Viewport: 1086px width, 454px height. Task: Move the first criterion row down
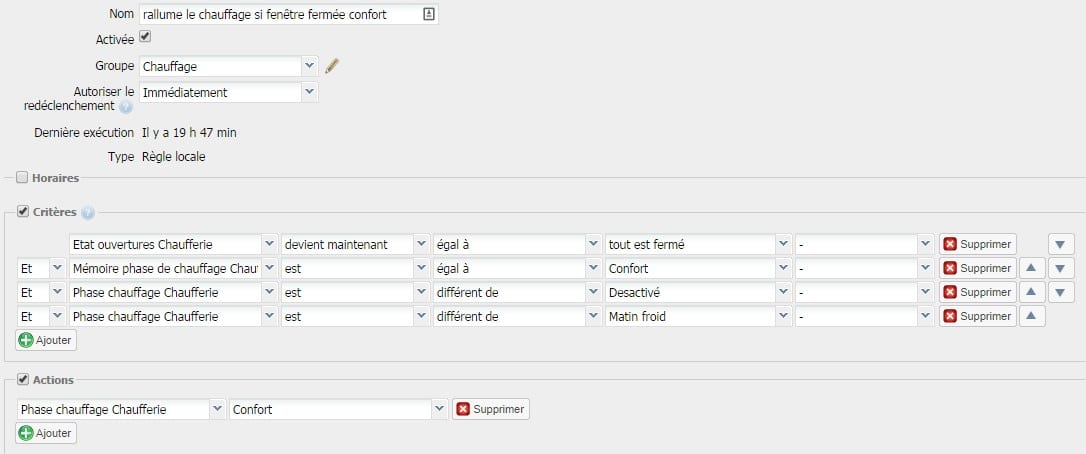pyautogui.click(x=1061, y=245)
